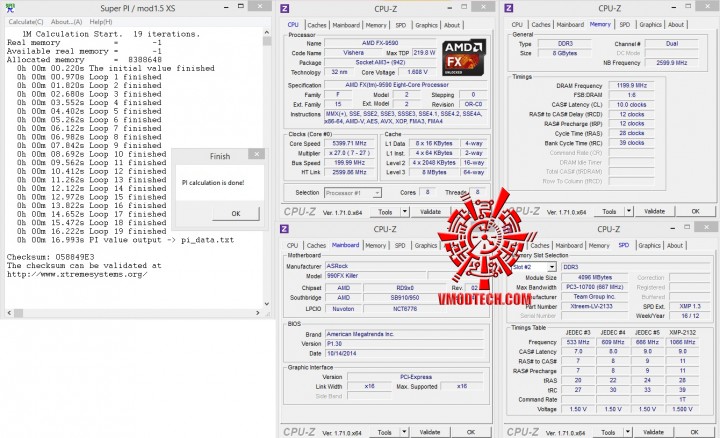
Task: Select Caches tab in top-left CPU-Z window
Action: 316,25
